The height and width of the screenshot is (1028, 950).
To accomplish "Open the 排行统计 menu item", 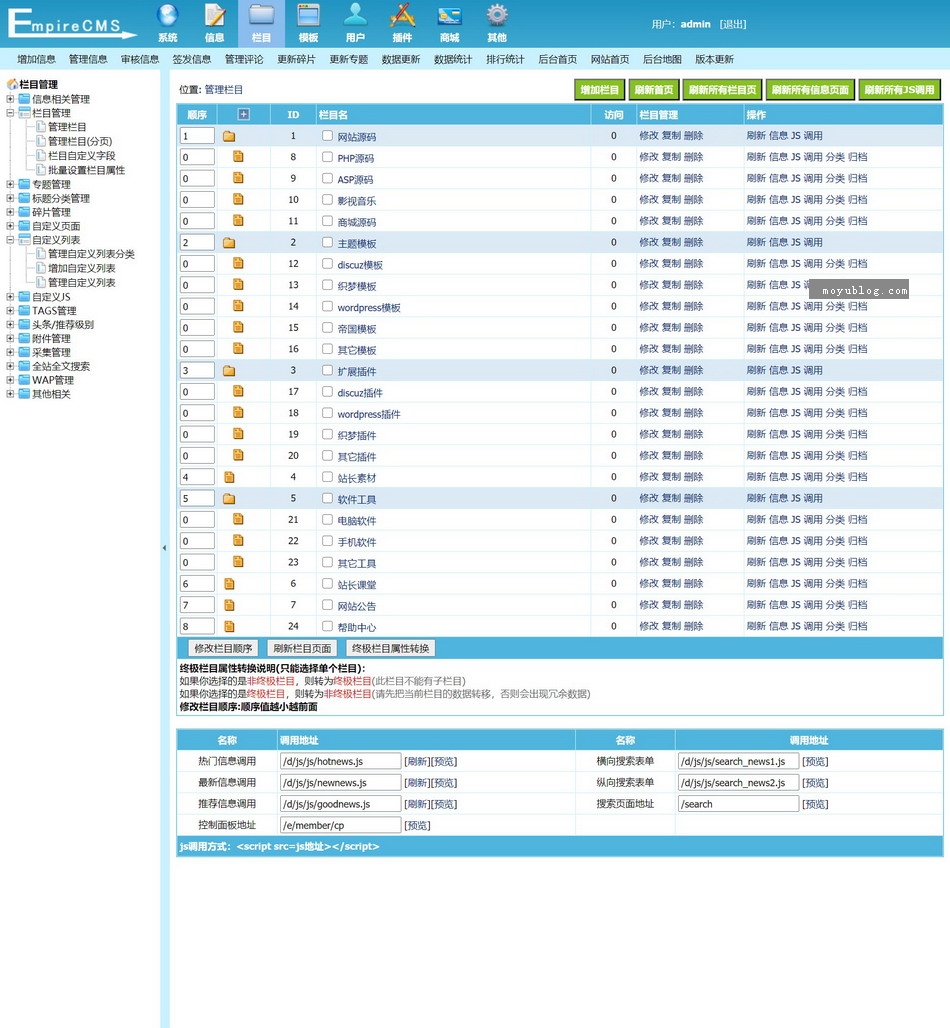I will 505,59.
